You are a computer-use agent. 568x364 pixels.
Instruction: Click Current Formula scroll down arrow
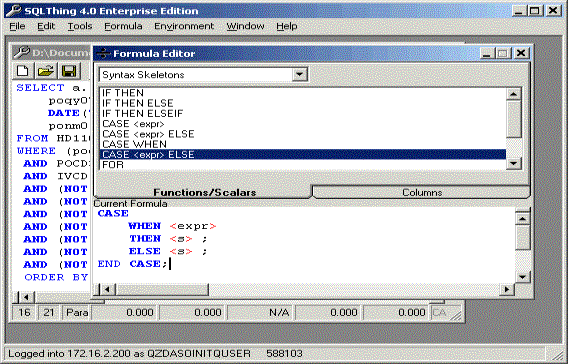pyautogui.click(x=522, y=277)
